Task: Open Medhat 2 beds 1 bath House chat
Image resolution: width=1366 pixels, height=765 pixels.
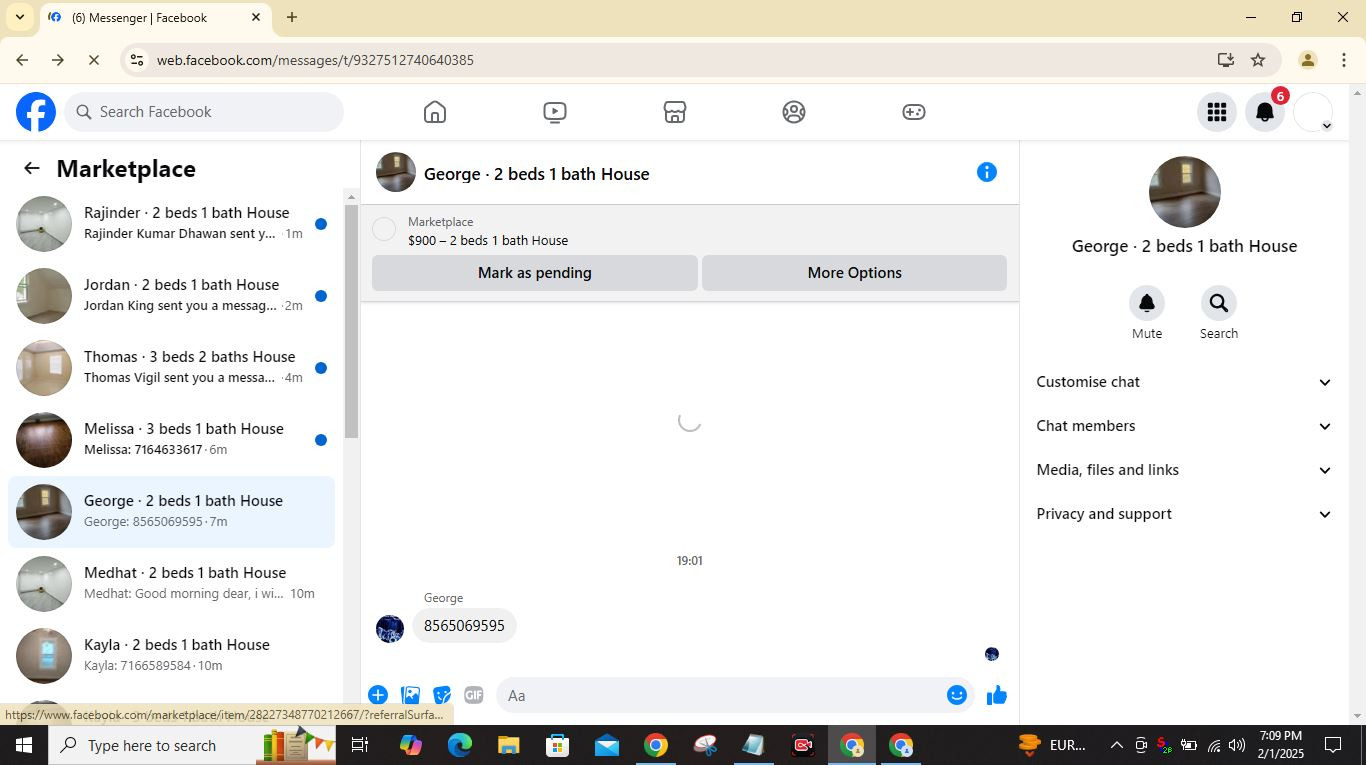Action: tap(172, 584)
